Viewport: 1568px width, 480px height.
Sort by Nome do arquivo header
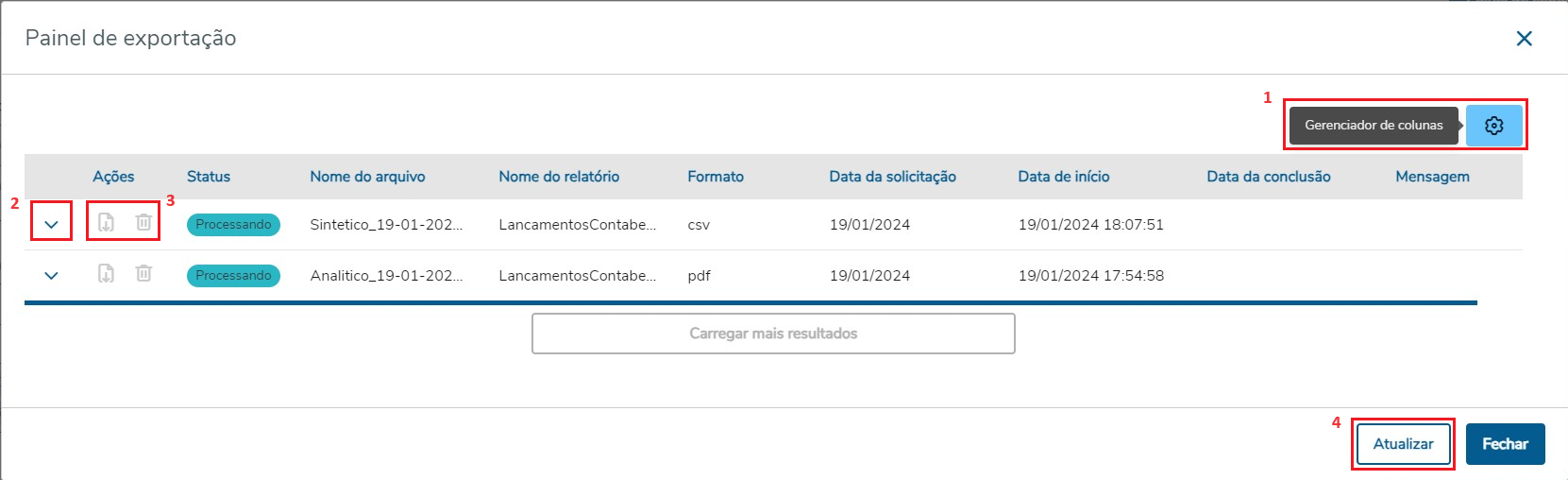pyautogui.click(x=367, y=177)
